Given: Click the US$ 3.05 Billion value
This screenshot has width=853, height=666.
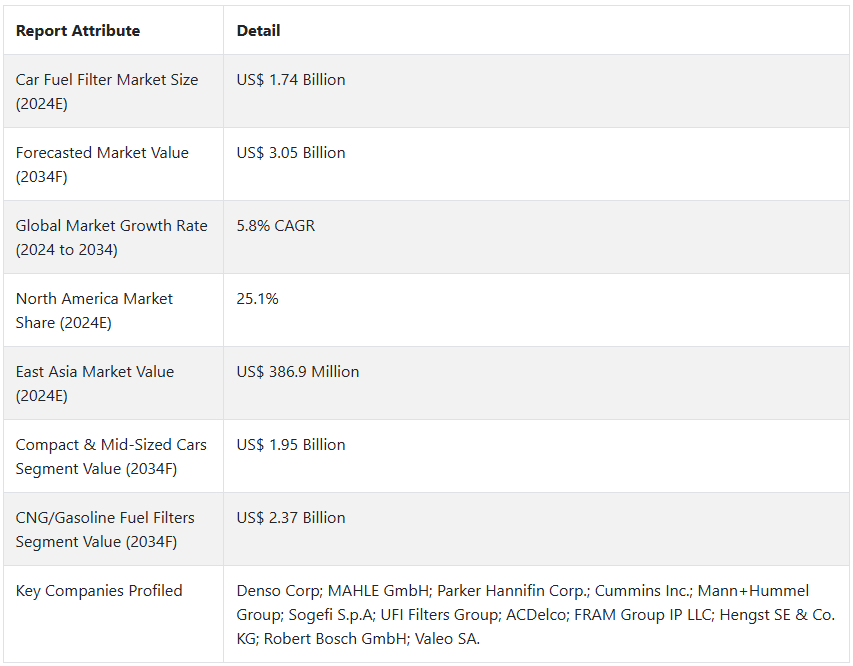Looking at the screenshot, I should tap(291, 153).
